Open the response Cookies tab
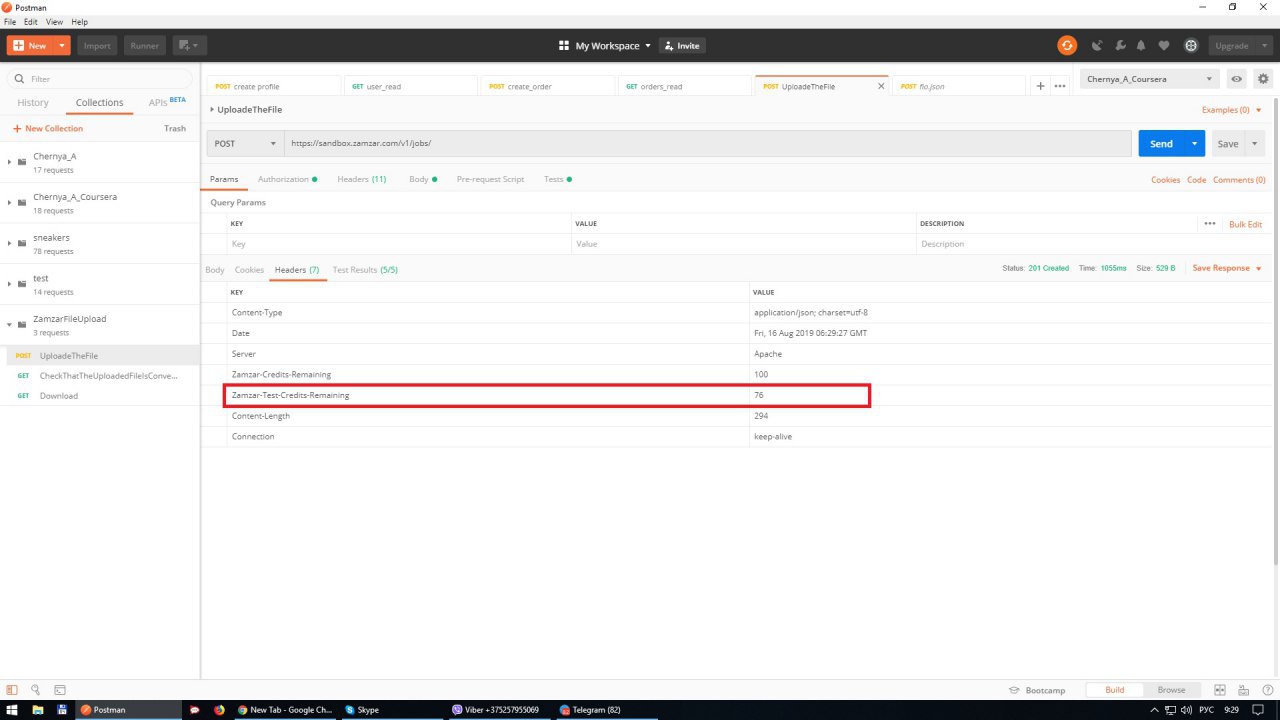Image resolution: width=1280 pixels, height=720 pixels. pos(249,270)
